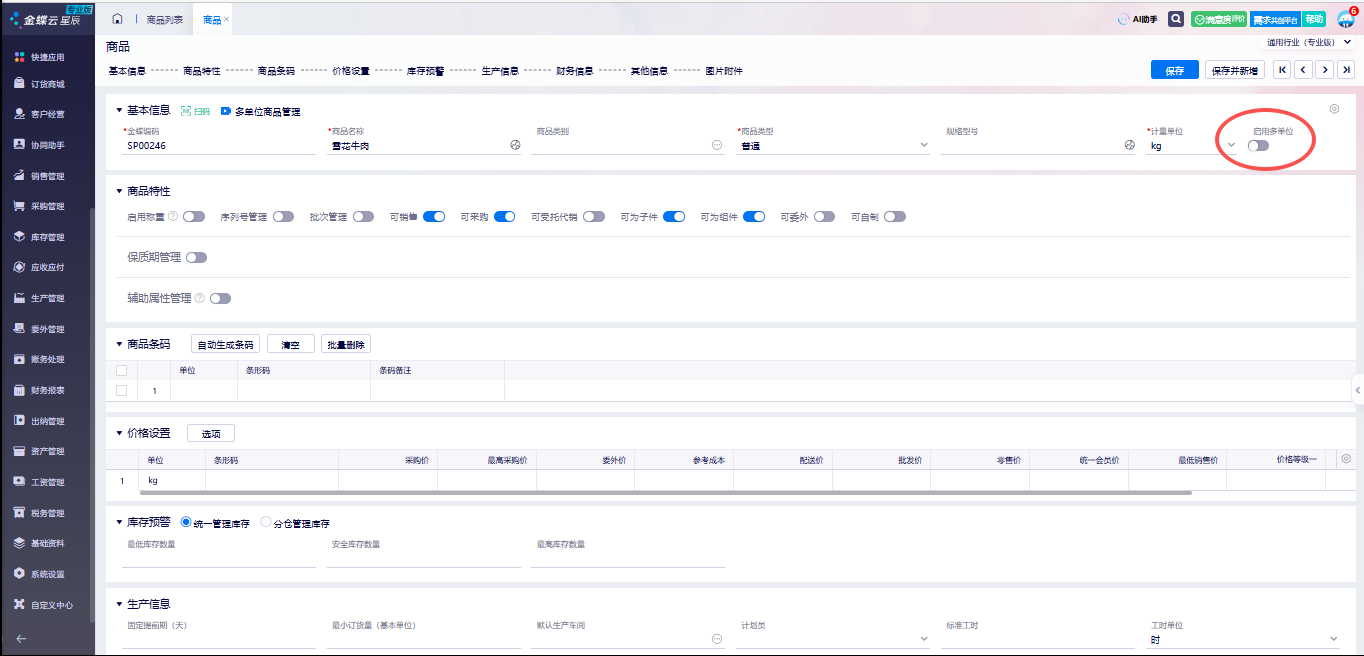Go to next record arrow button
Viewport: 1364px width, 656px height.
[1325, 70]
